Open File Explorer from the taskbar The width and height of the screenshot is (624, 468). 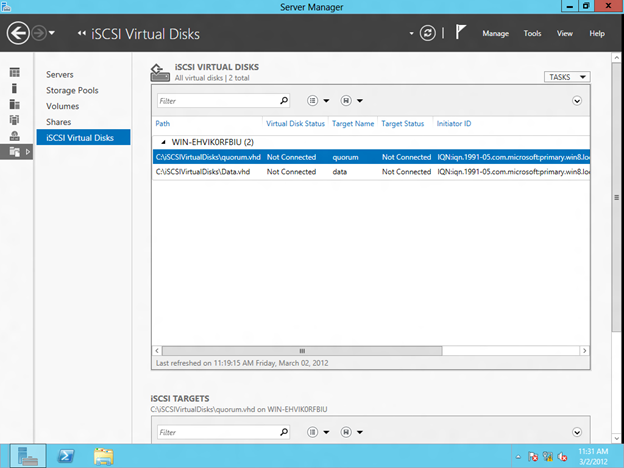[x=103, y=455]
